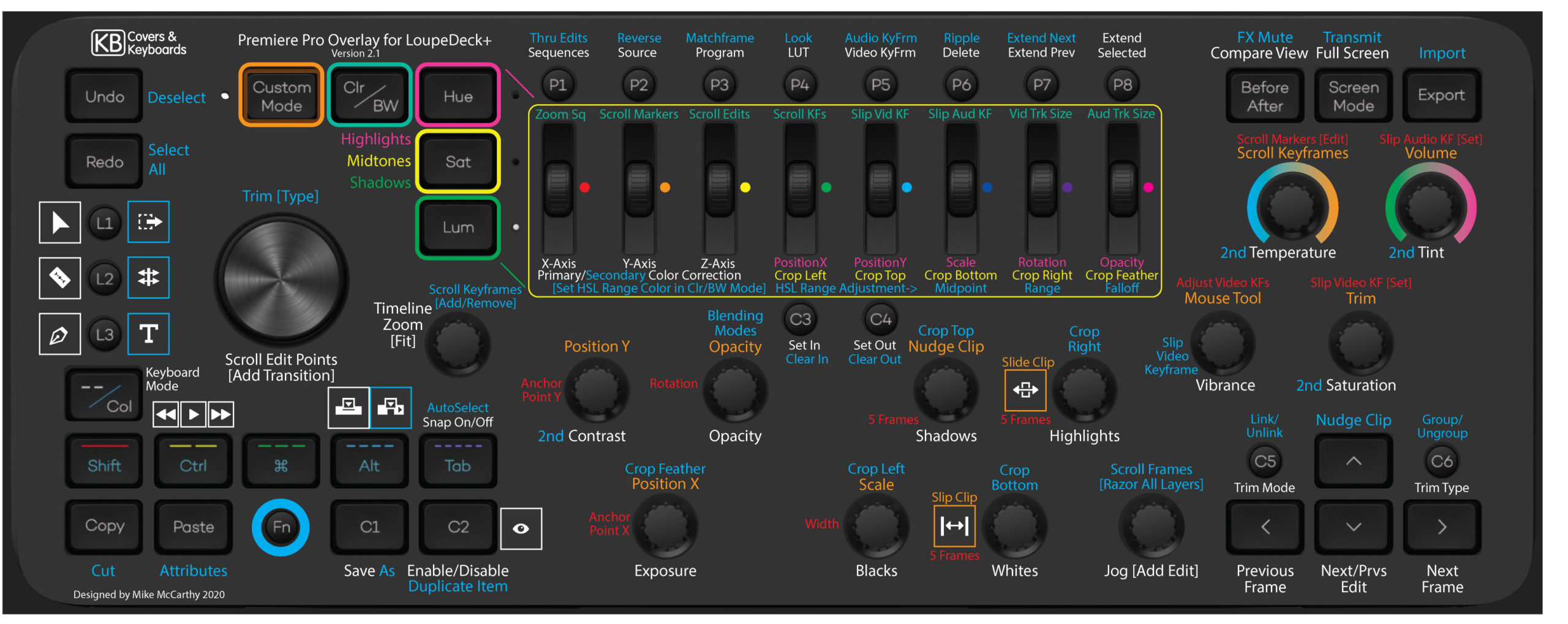1568x624 pixels.
Task: Click the Ctrl modifier key
Action: pos(194,461)
